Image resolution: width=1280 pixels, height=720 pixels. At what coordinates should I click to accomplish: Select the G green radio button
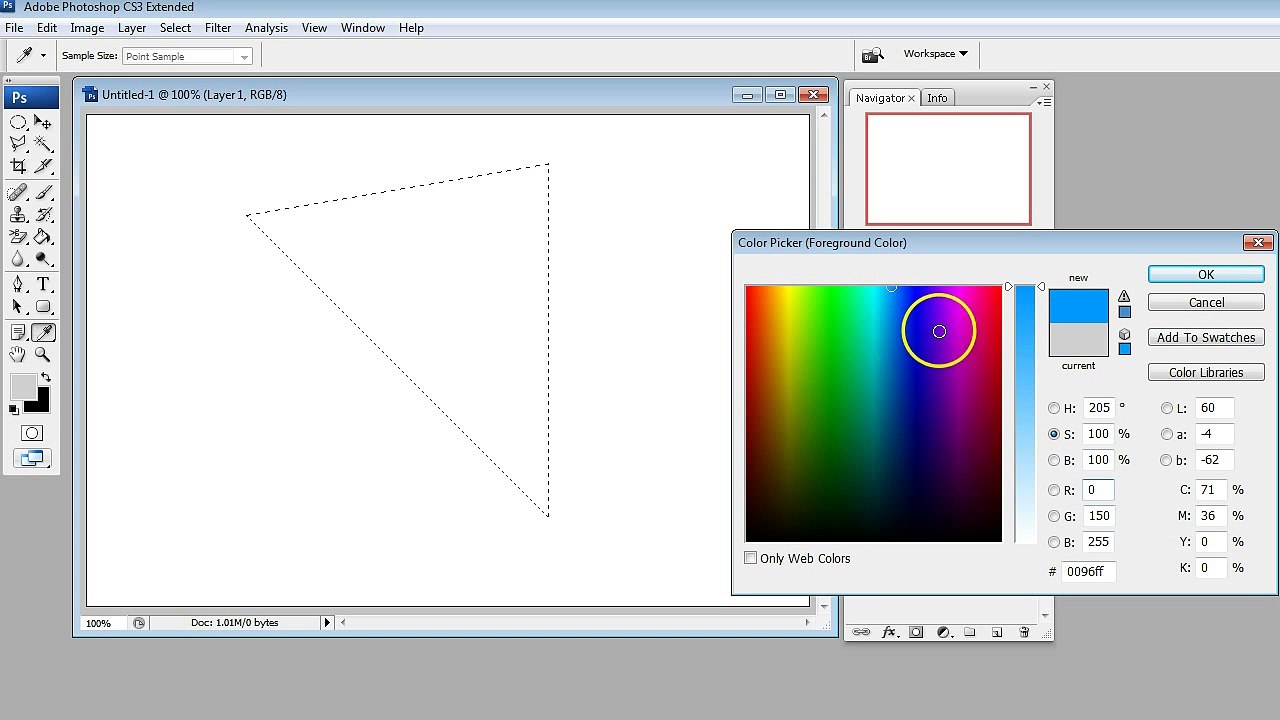pyautogui.click(x=1054, y=516)
